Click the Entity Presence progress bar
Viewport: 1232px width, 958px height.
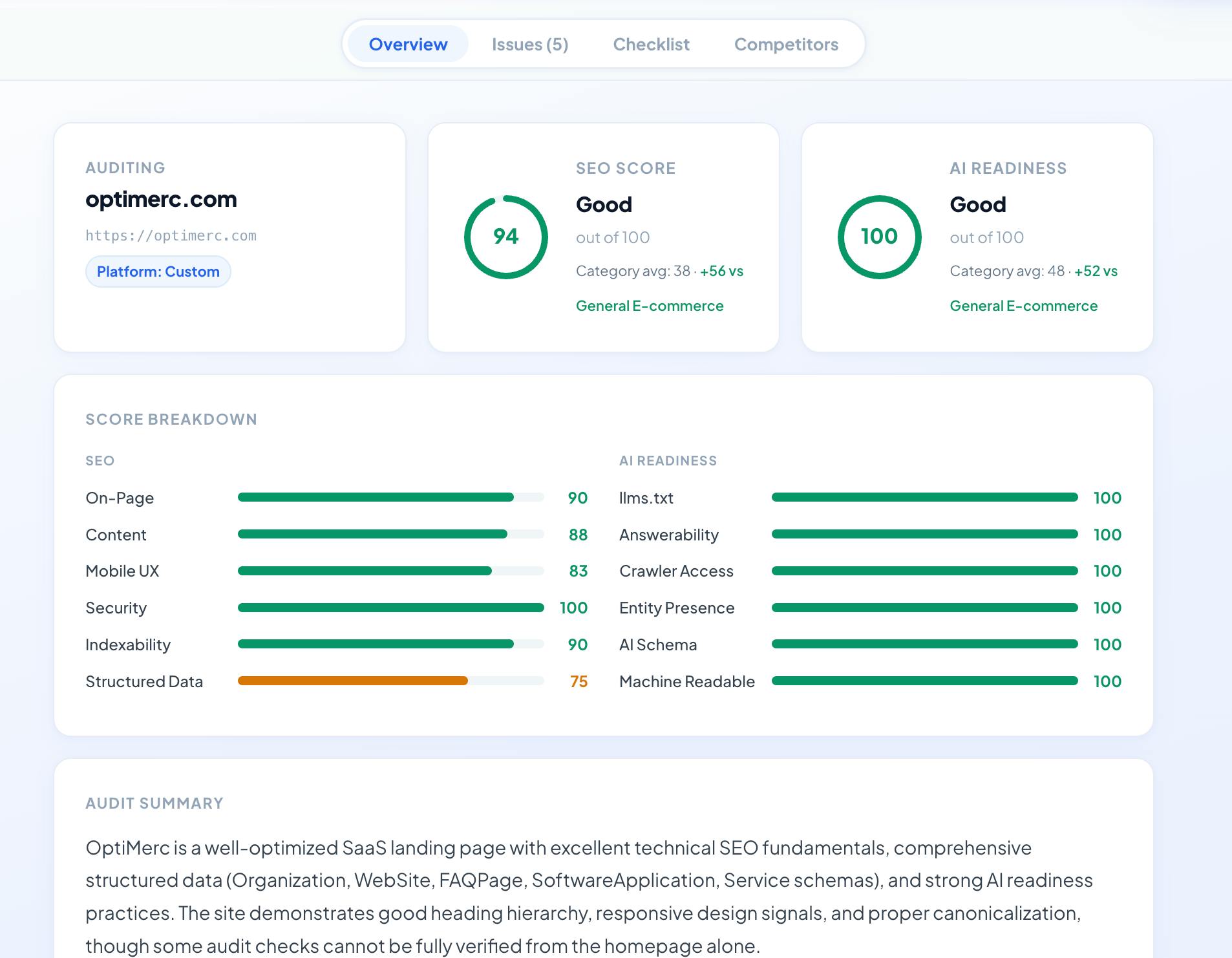pos(925,608)
